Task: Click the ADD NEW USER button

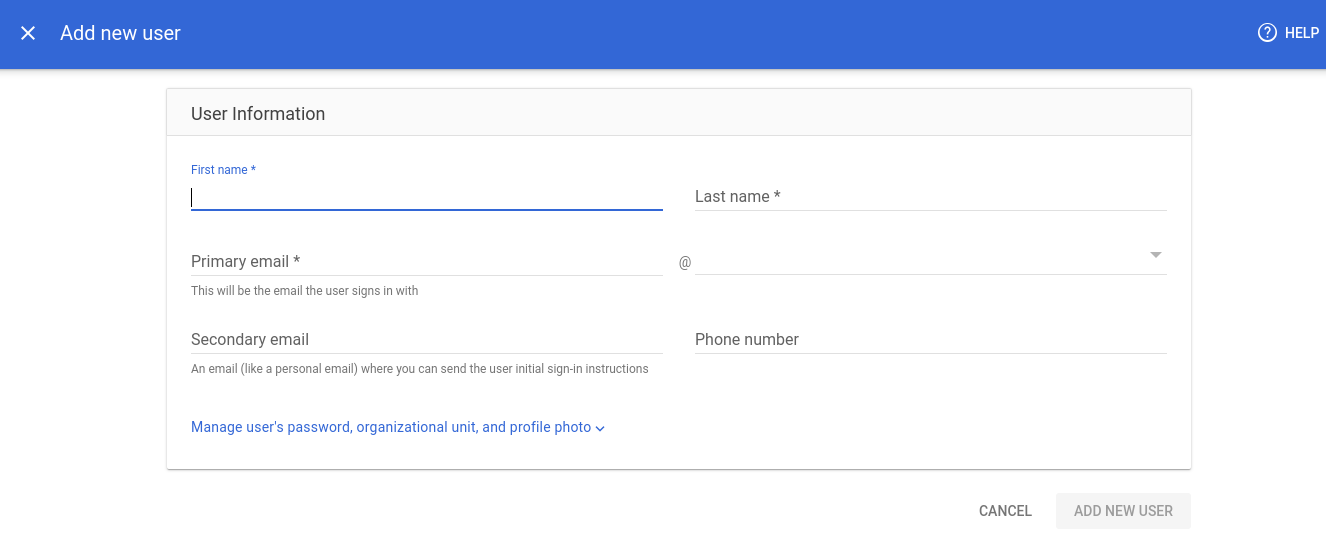Action: pyautogui.click(x=1123, y=511)
